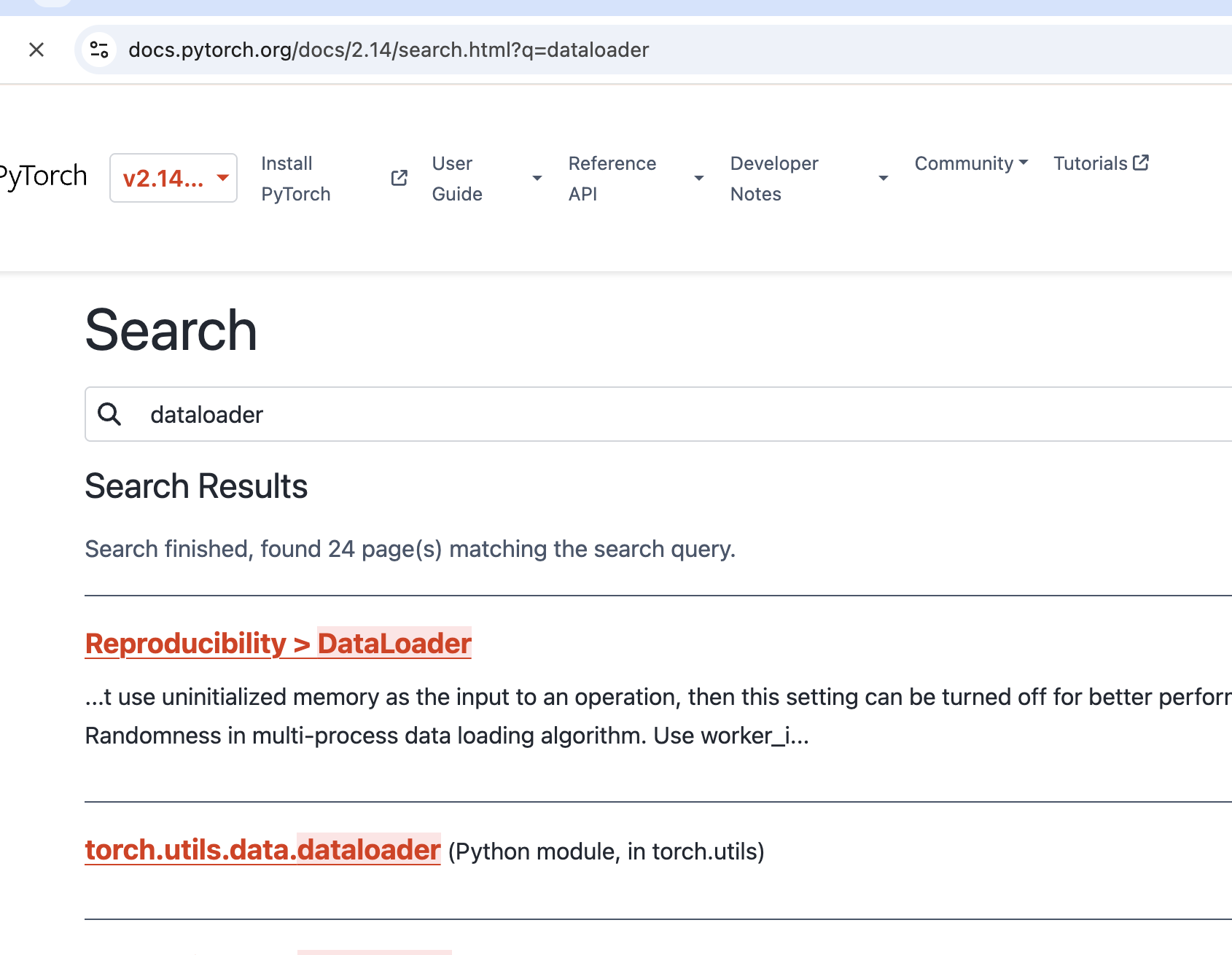Image resolution: width=1232 pixels, height=955 pixels.
Task: Expand the Reference API dropdown arrow
Action: (698, 178)
